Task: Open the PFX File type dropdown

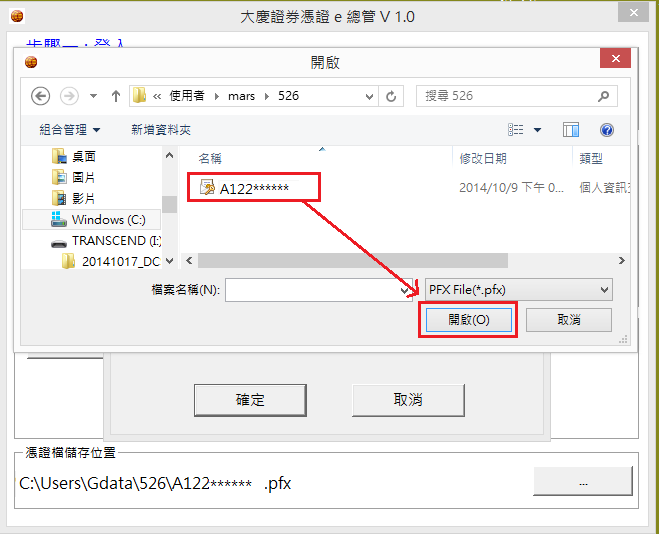Action: point(518,289)
